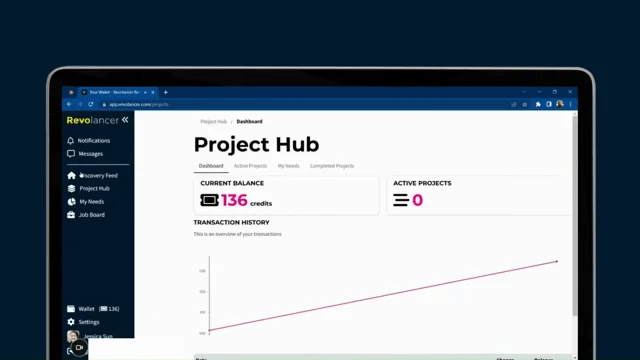The width and height of the screenshot is (640, 360).
Task: Open Notifications bell icon
Action: tap(71, 140)
